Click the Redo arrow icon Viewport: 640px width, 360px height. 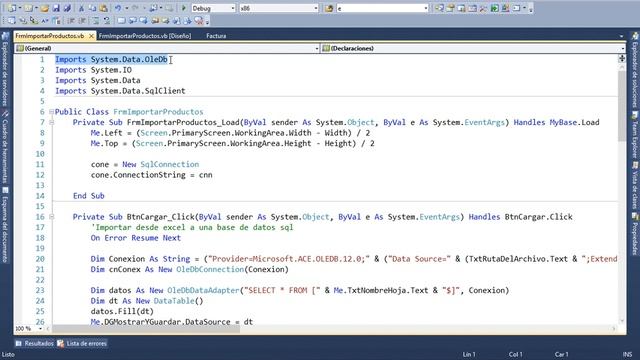coord(135,8)
